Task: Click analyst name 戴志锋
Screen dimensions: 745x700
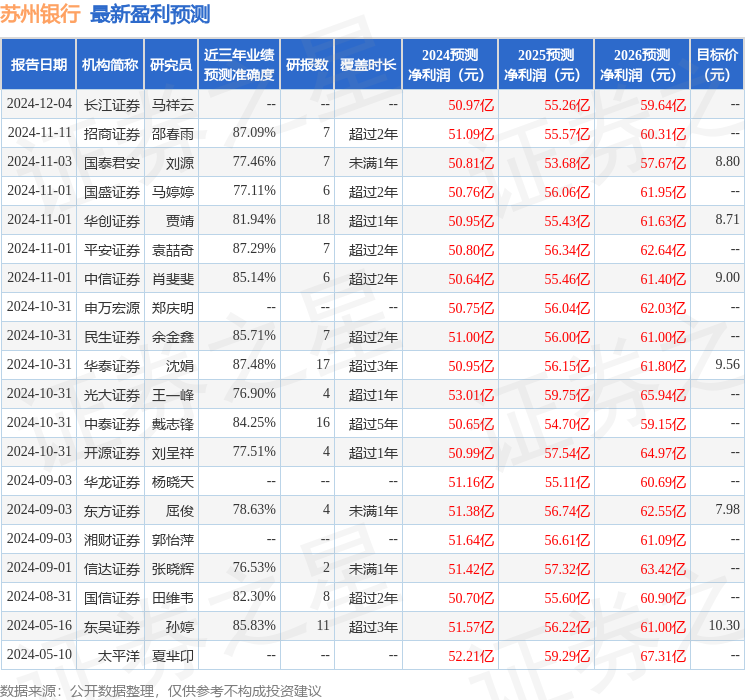Action: tap(172, 424)
